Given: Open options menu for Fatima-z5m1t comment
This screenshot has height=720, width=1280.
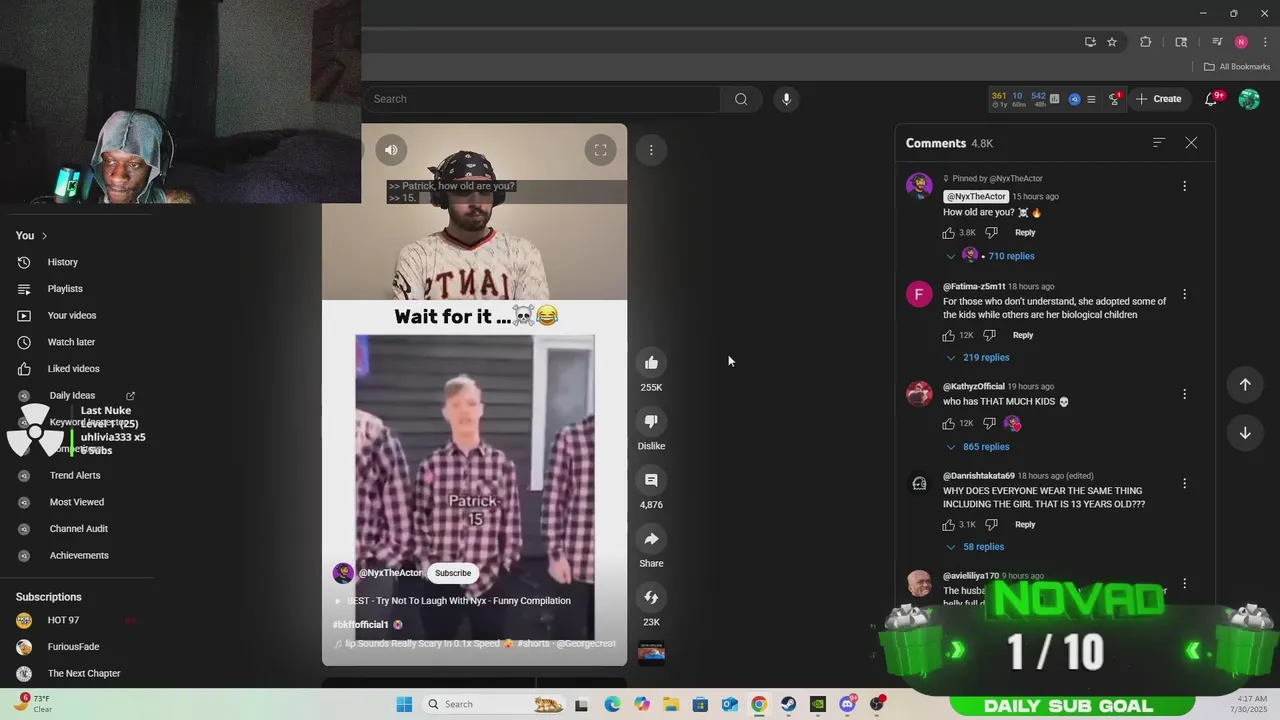Looking at the screenshot, I should coord(1184,294).
